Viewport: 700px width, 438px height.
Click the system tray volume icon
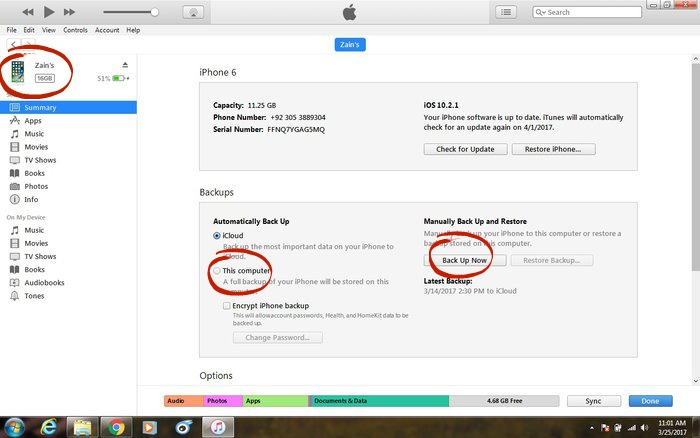coord(644,428)
